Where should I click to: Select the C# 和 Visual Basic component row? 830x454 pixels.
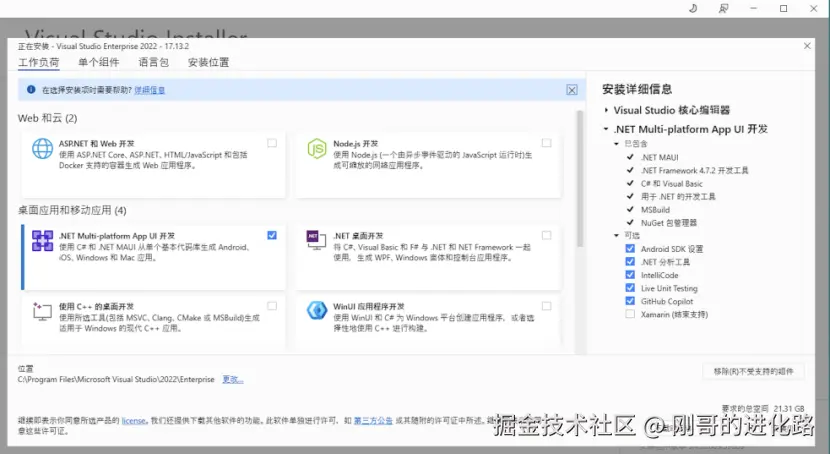tap(671, 184)
